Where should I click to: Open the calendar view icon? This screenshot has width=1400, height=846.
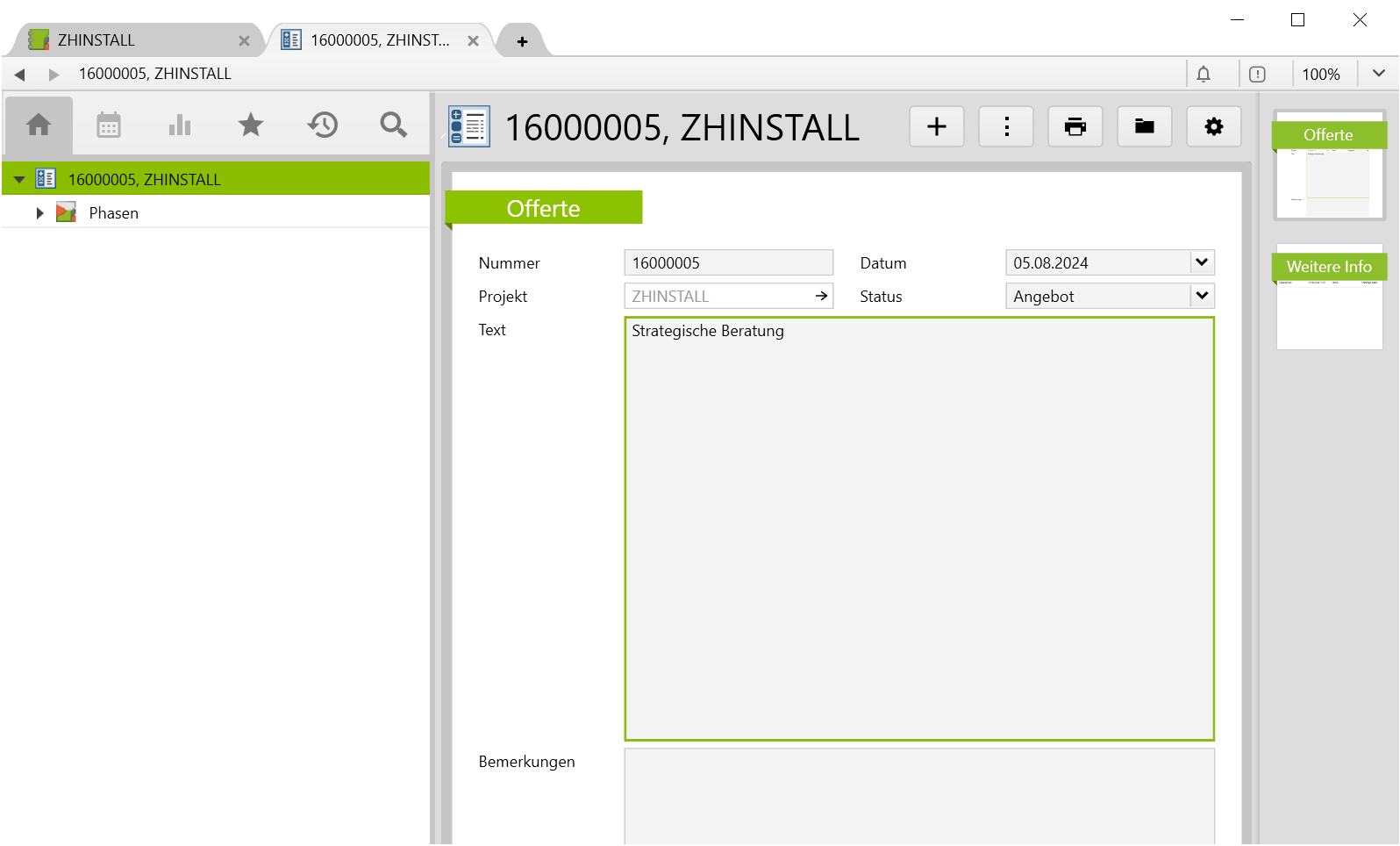tap(109, 125)
